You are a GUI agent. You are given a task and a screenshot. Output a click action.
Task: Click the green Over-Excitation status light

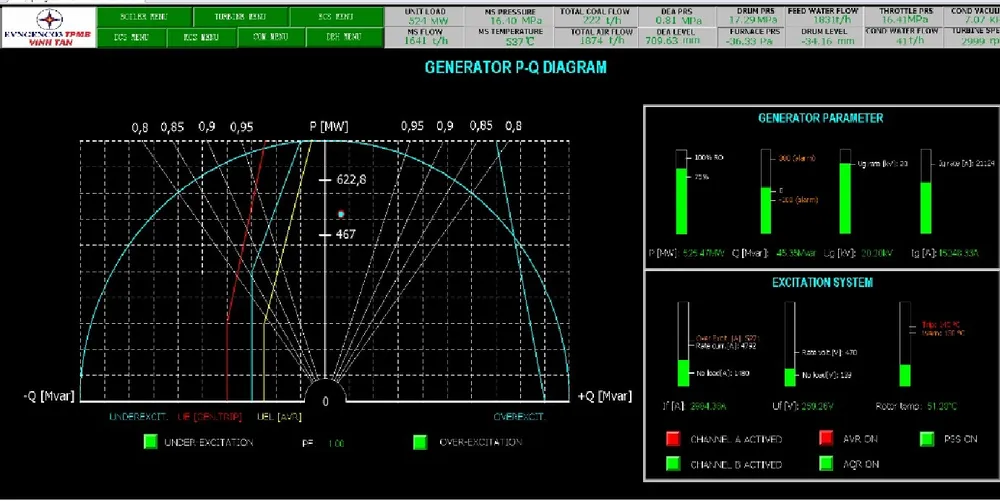pos(419,441)
